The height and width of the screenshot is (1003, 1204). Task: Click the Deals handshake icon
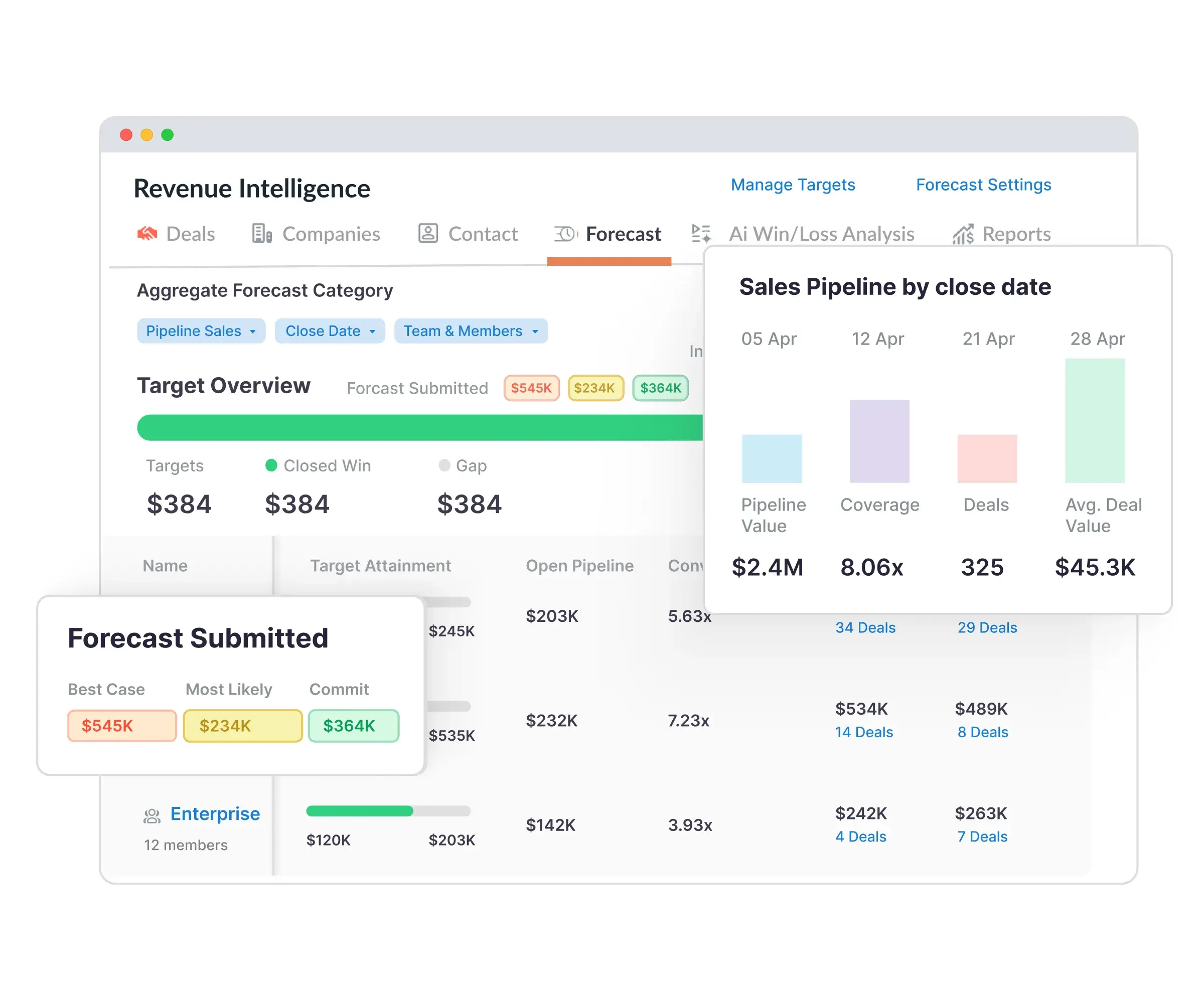coord(147,233)
